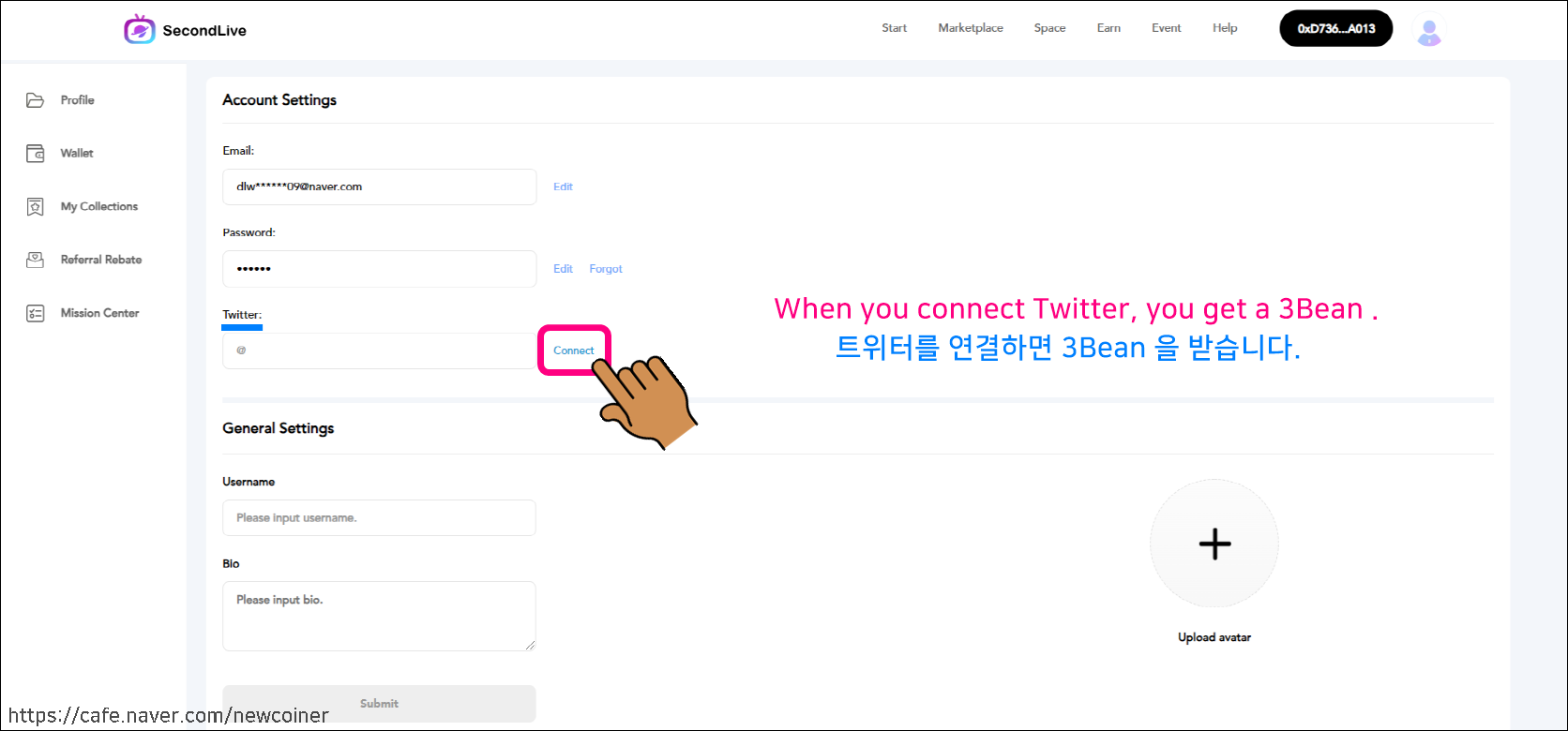Open the Profile folder icon in sidebar
Screen dimensions: 1568x731
[36, 100]
